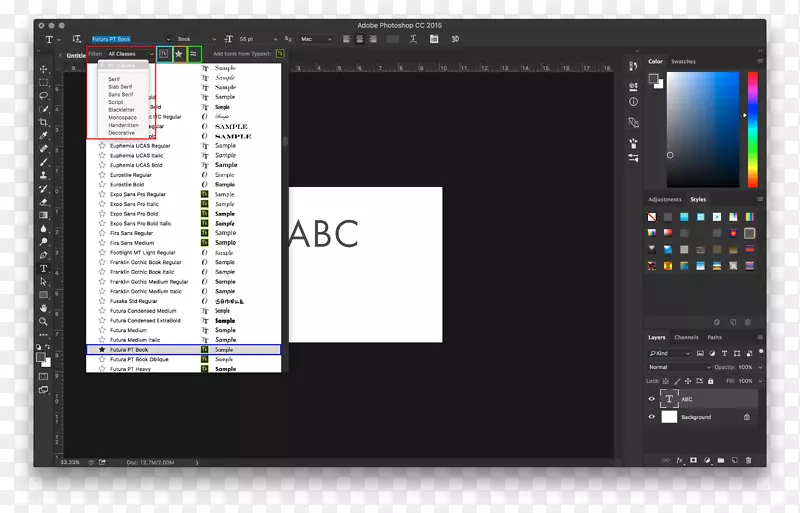The width and height of the screenshot is (800, 513).
Task: Create a new group folder
Action: (721, 460)
